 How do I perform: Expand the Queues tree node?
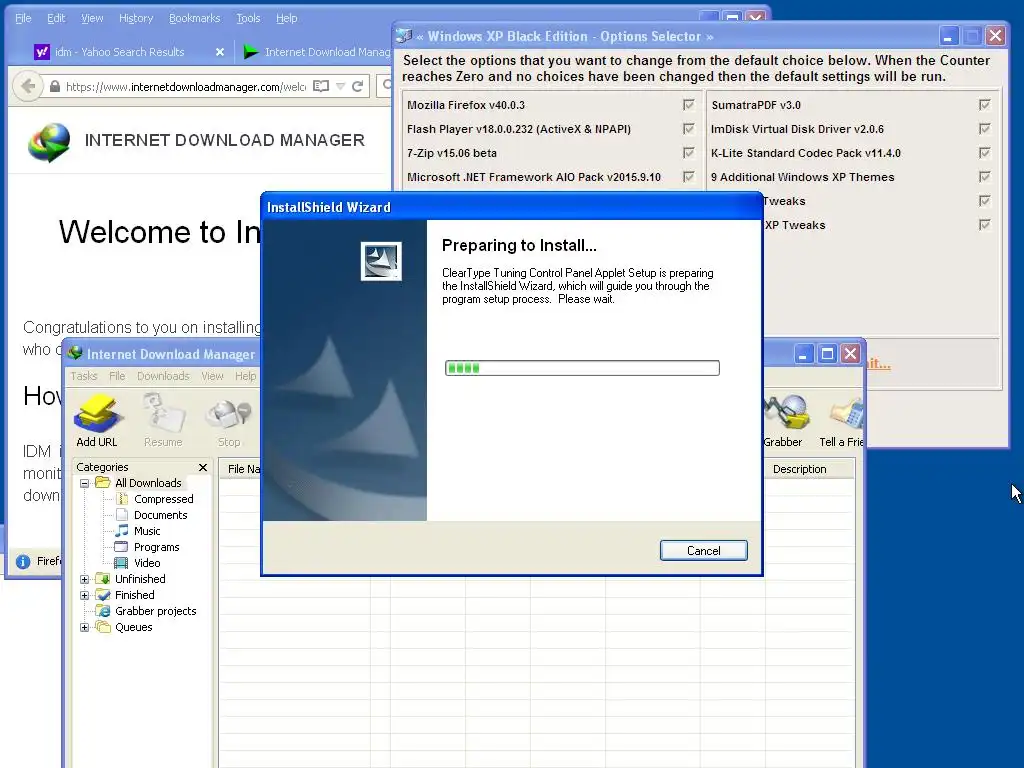(84, 628)
